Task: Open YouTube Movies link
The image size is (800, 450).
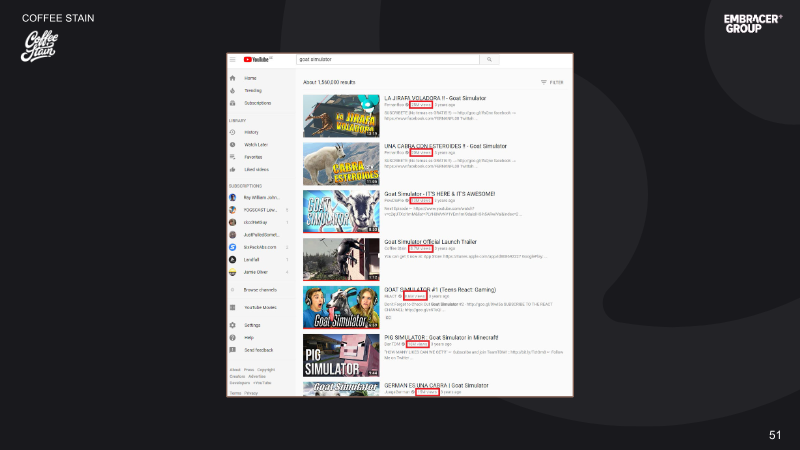Action: point(260,308)
